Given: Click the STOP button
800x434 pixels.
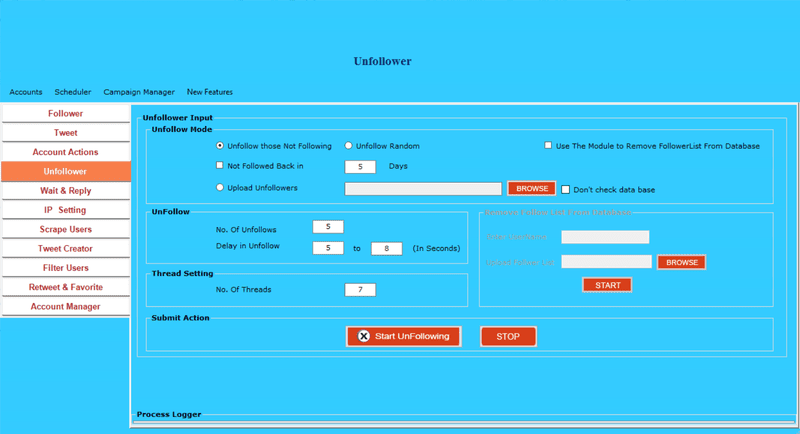Looking at the screenshot, I should (x=508, y=337).
